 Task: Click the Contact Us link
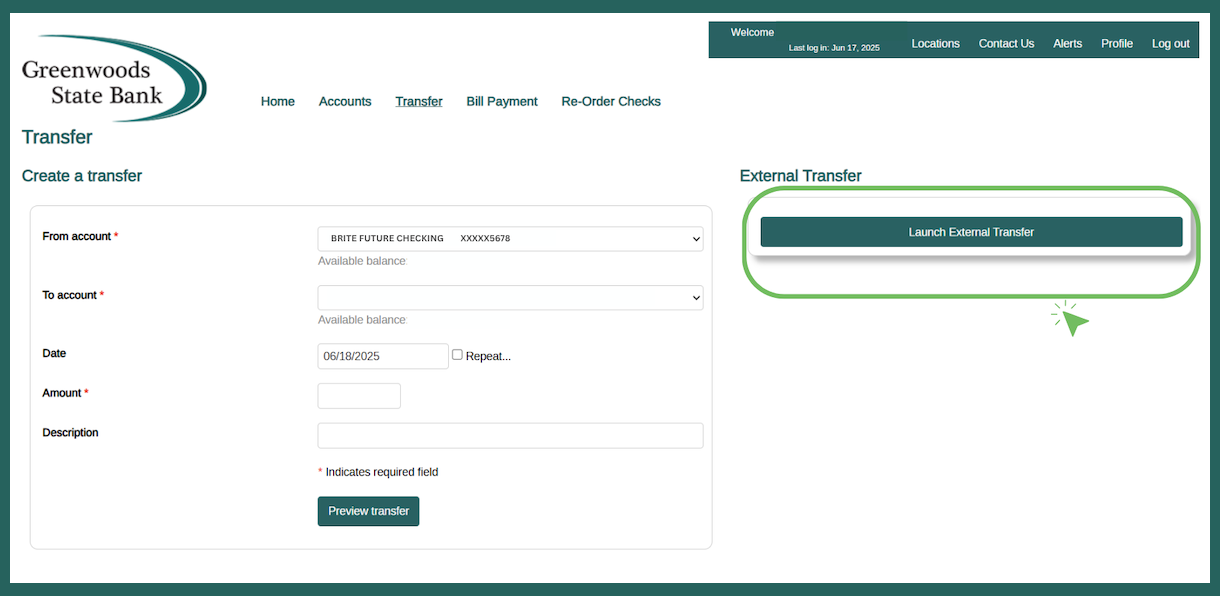click(x=1006, y=44)
